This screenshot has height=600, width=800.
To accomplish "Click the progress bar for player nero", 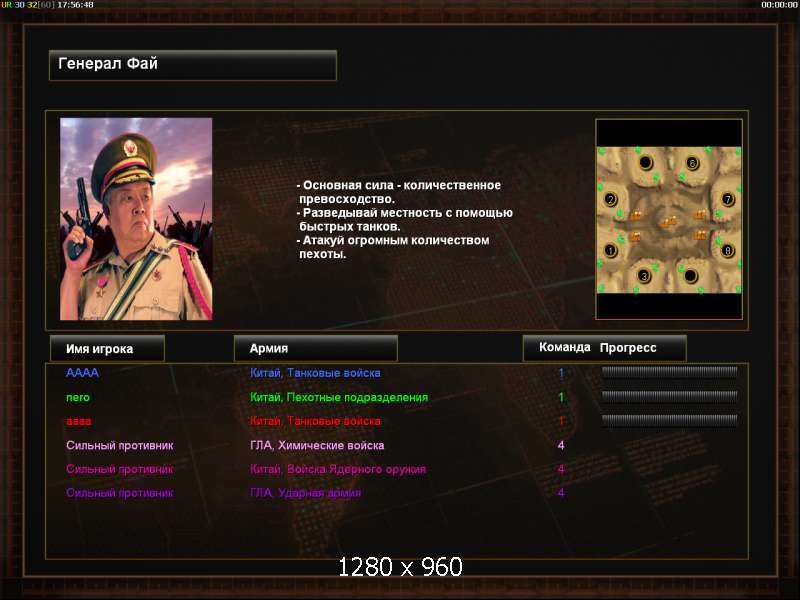I will [x=669, y=396].
